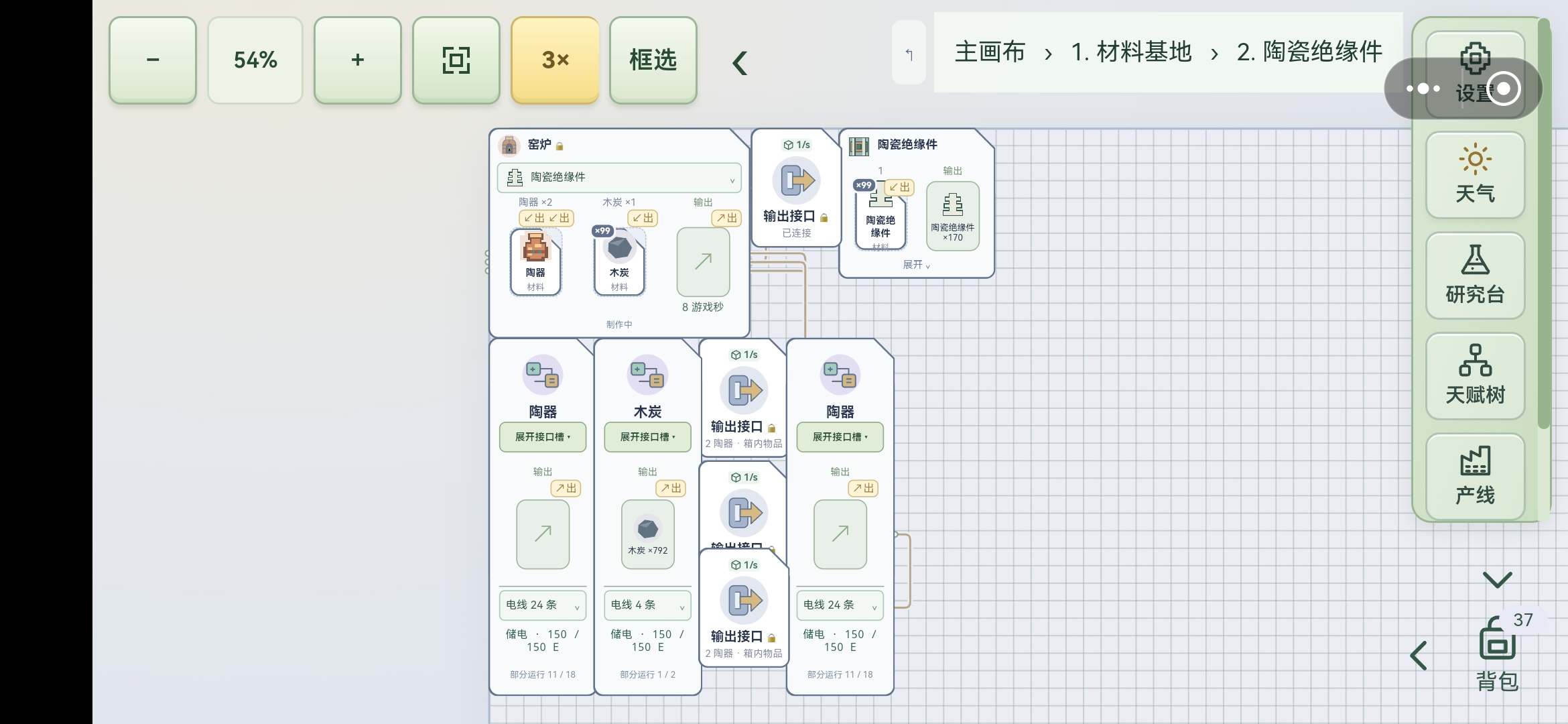Click the sidebar back arrow near 背包
Screen dimensions: 1568x724
click(1419, 655)
